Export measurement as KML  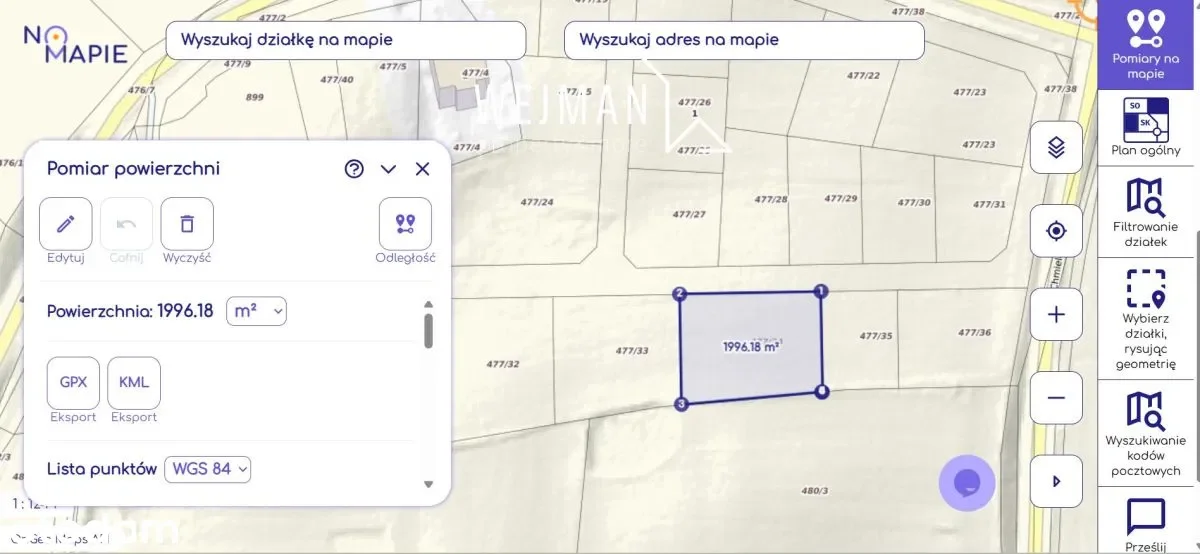coord(134,383)
